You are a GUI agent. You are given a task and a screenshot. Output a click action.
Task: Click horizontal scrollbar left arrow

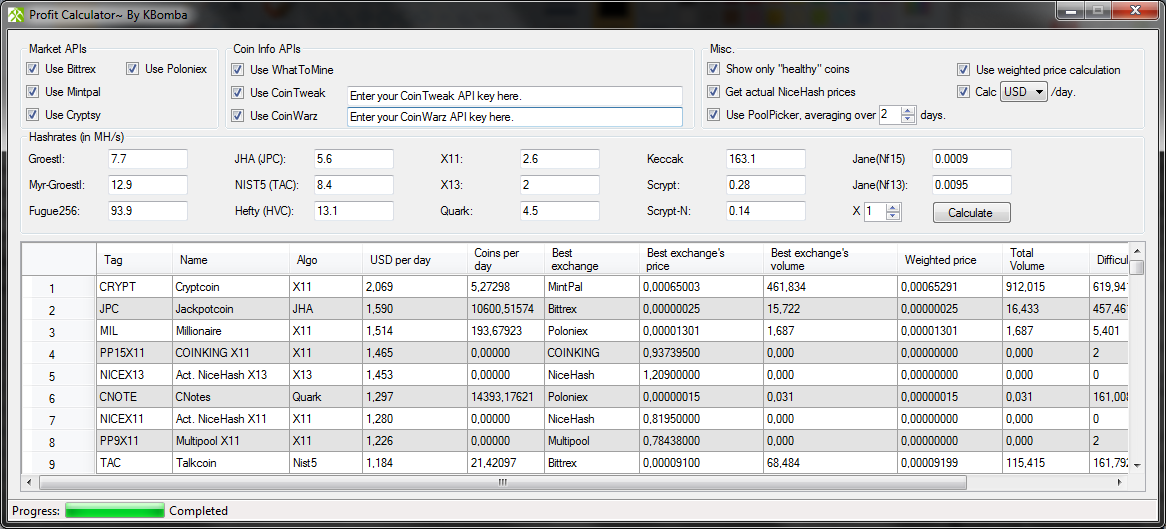(x=30, y=483)
